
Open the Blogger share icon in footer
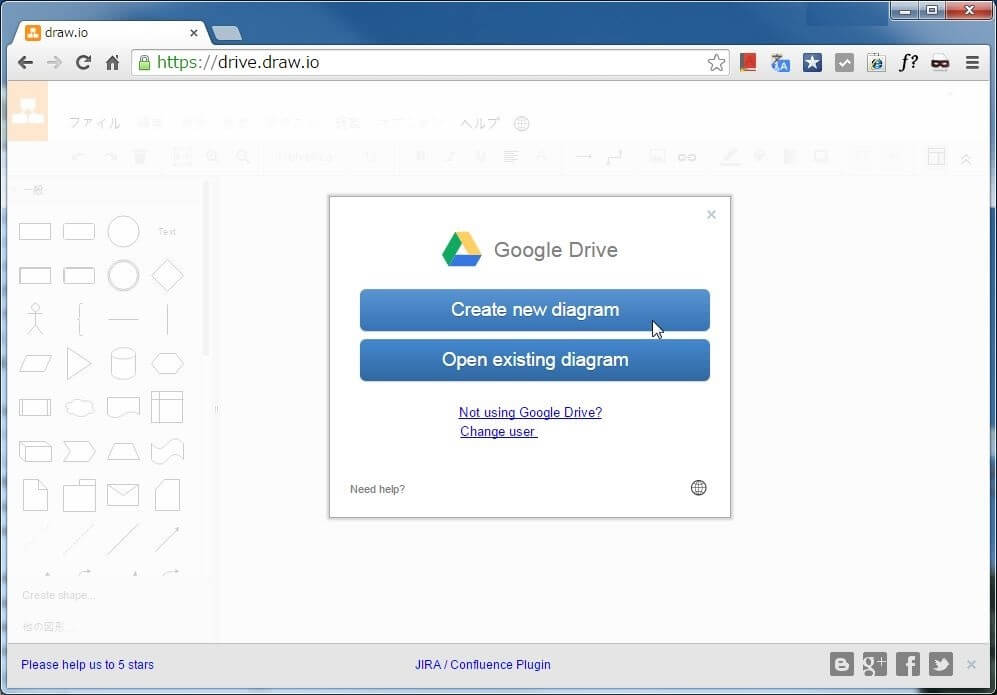842,664
